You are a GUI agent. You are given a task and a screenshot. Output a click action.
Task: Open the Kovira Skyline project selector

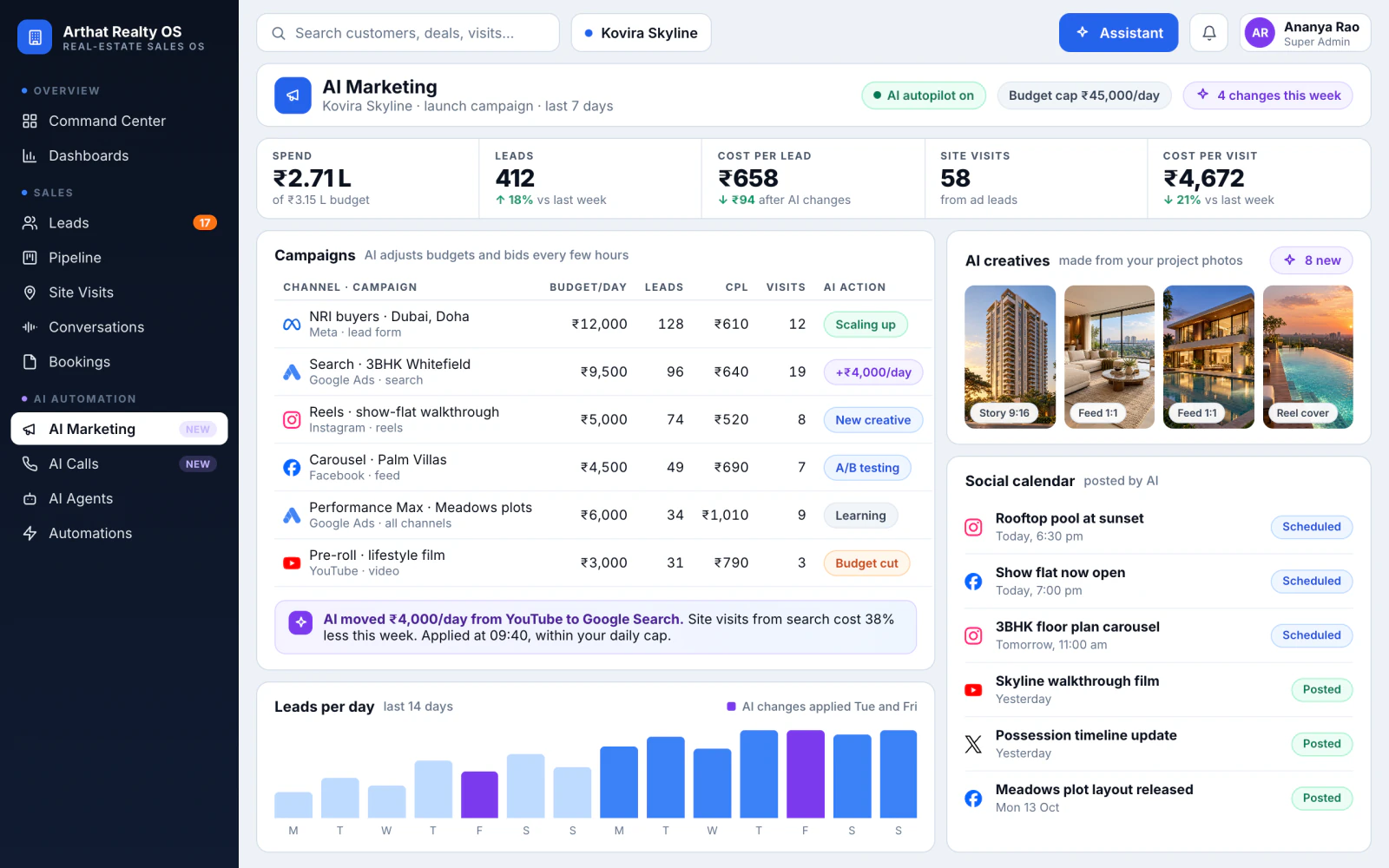641,33
